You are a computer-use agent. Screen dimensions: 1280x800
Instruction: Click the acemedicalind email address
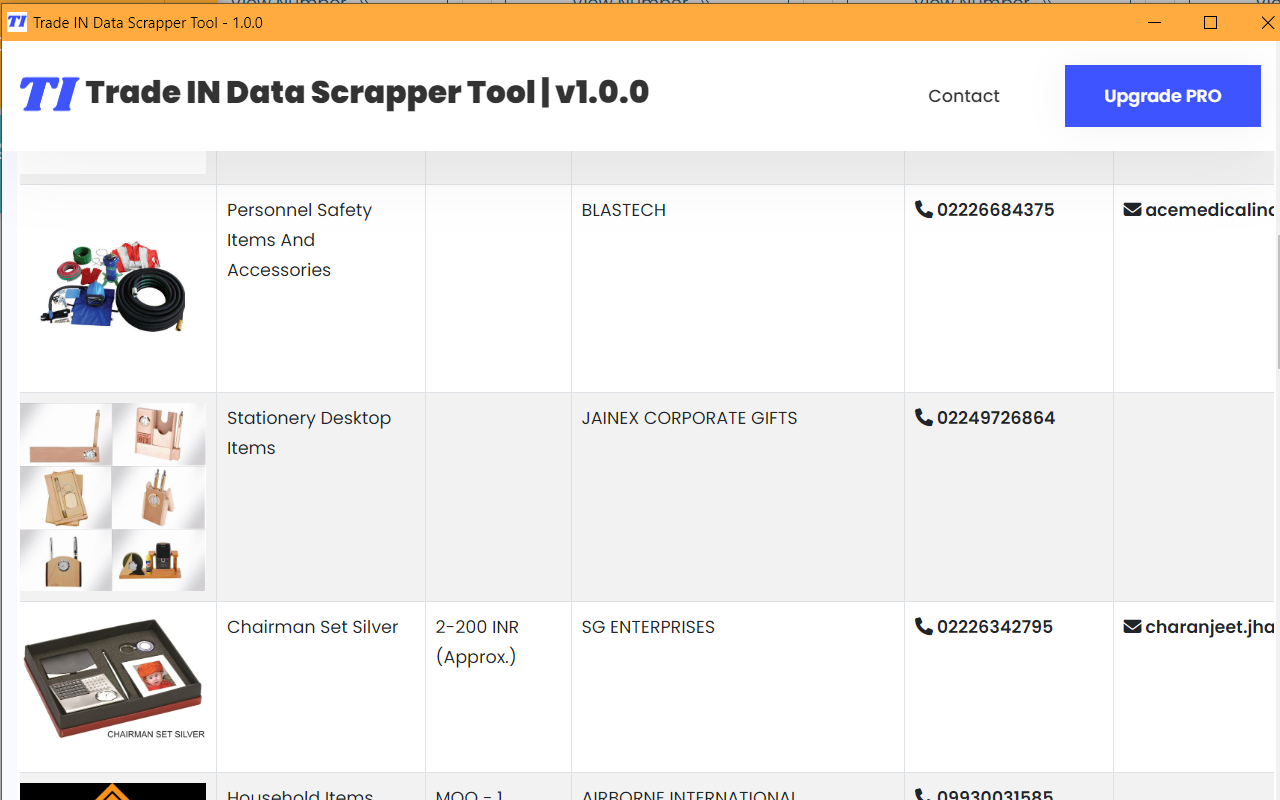1210,210
